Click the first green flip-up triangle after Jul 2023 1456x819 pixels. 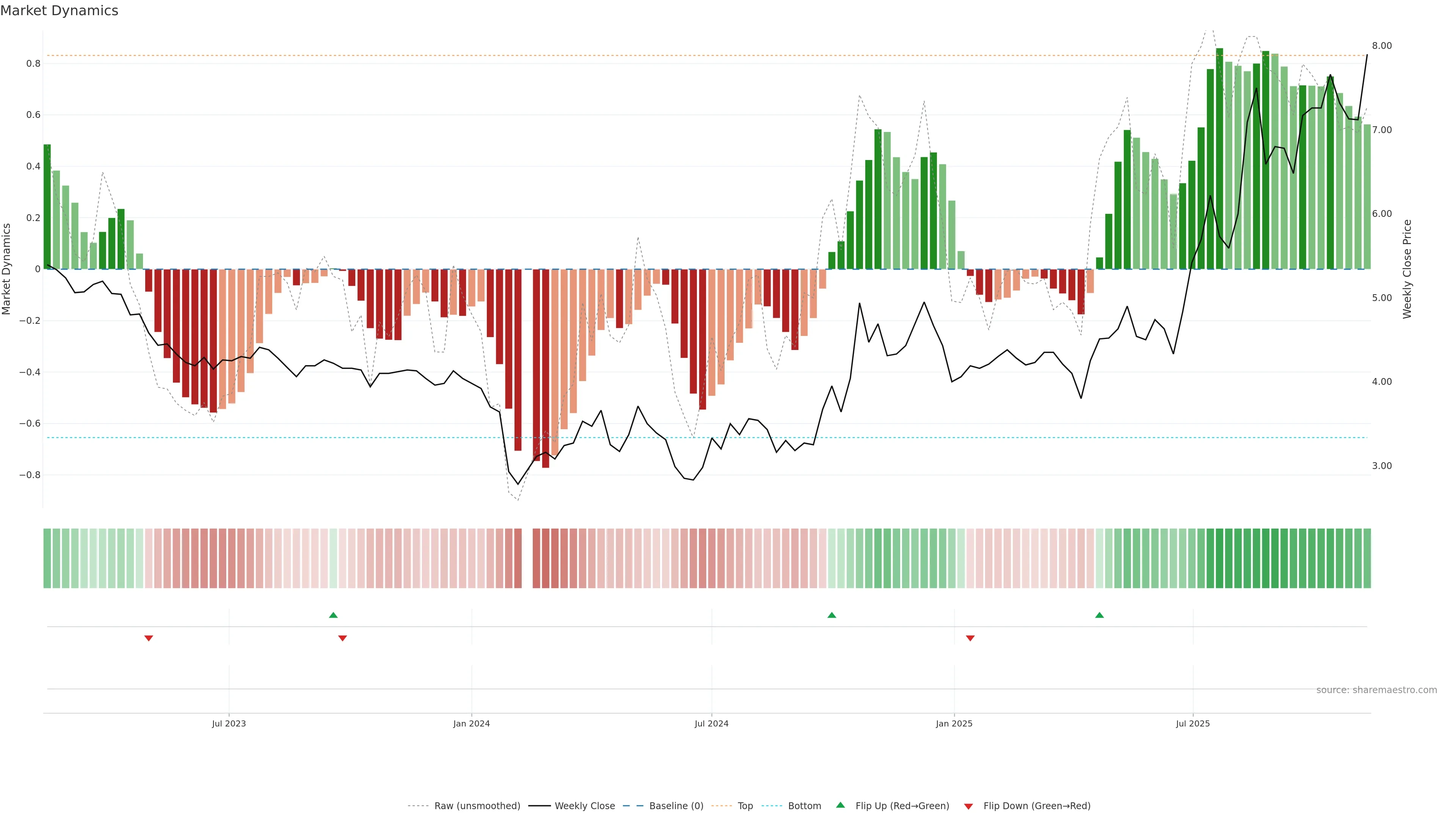[333, 615]
